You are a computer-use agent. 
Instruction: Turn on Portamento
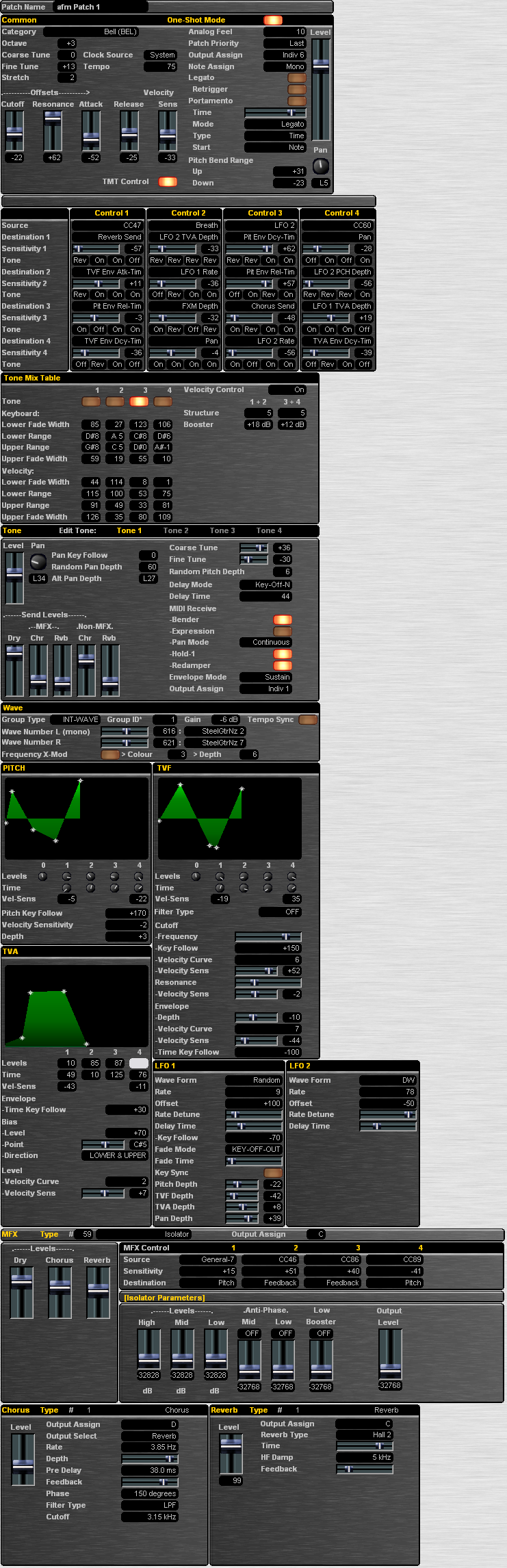point(297,101)
